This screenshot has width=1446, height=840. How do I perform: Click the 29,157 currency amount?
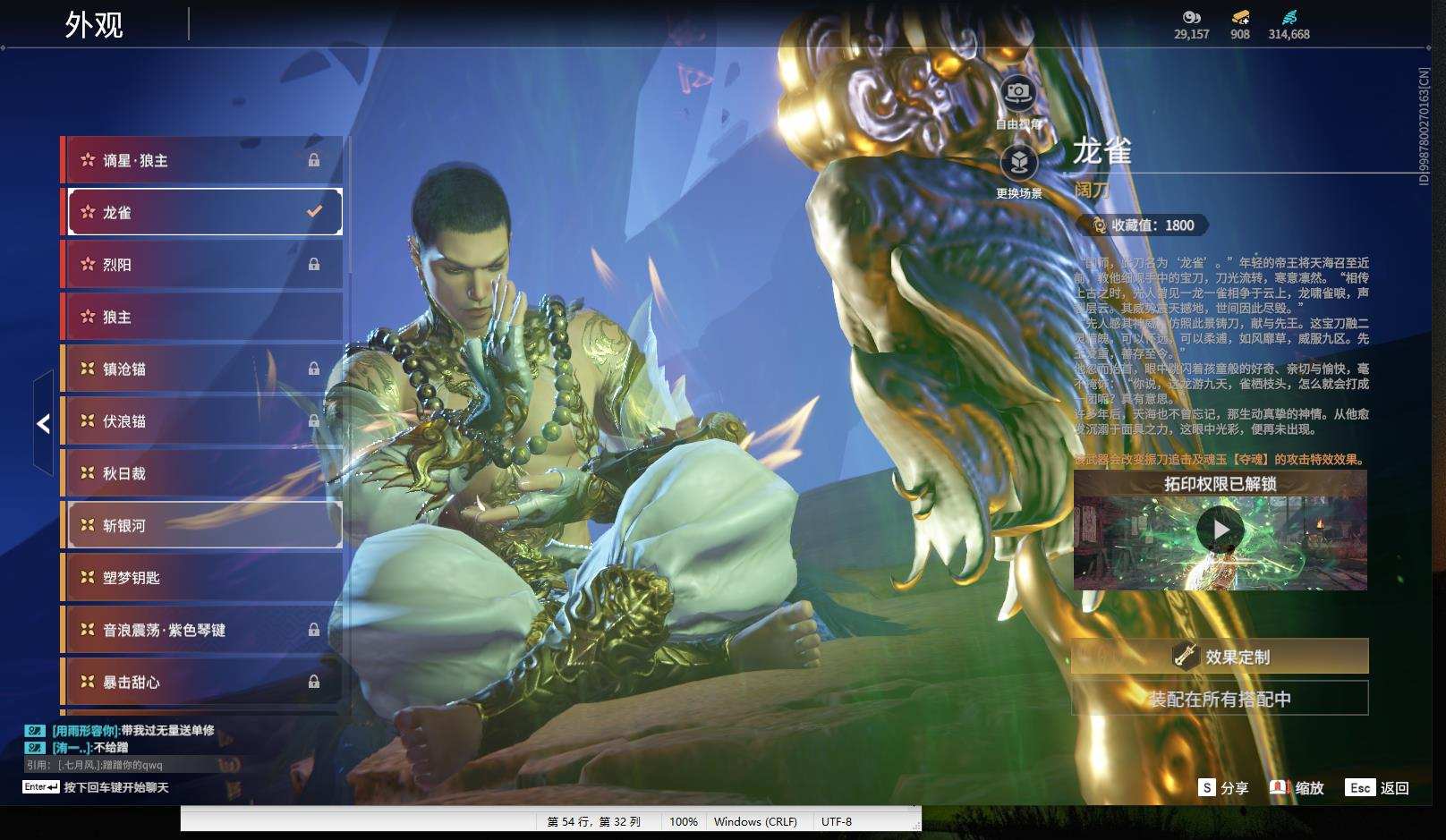pos(1192,34)
